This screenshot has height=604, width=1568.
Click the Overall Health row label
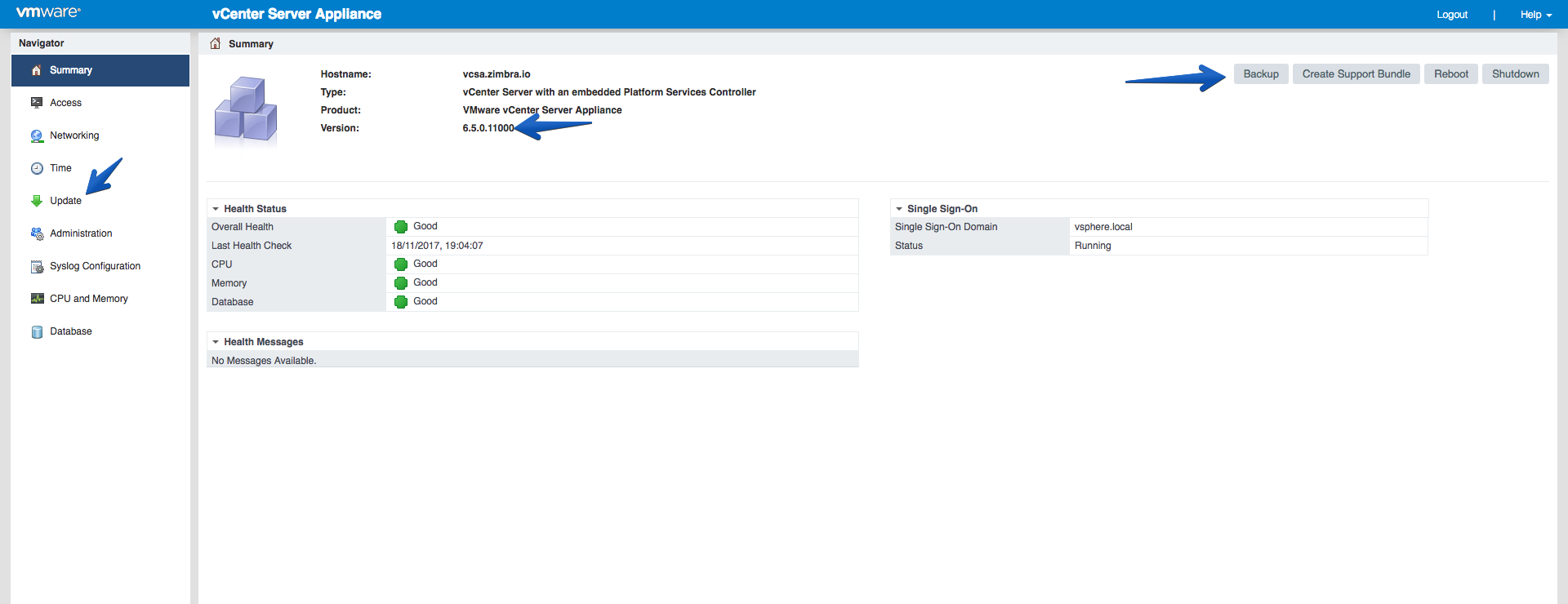click(243, 227)
